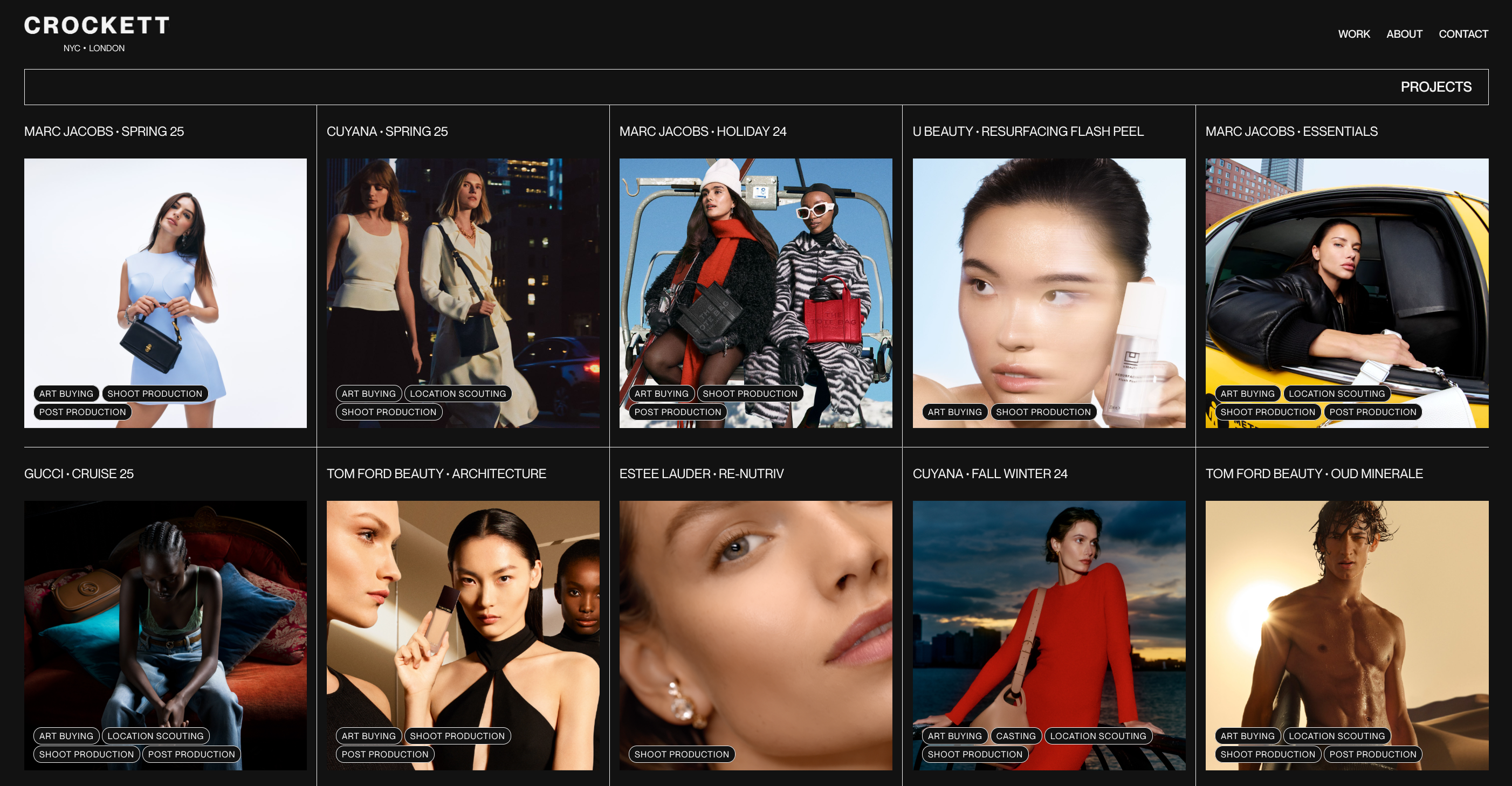Click Art Buying tag on Gucci Cruise 25
This screenshot has height=786, width=1512.
(66, 736)
